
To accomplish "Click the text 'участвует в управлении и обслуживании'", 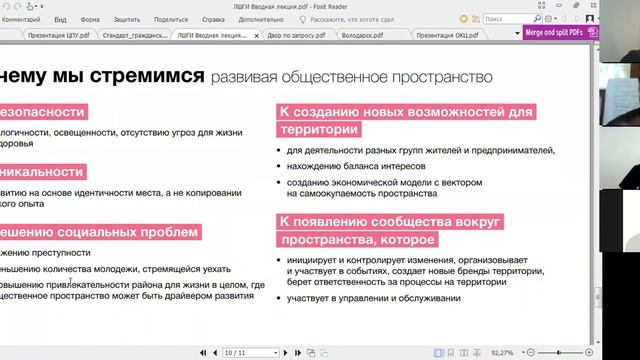I will [373, 298].
